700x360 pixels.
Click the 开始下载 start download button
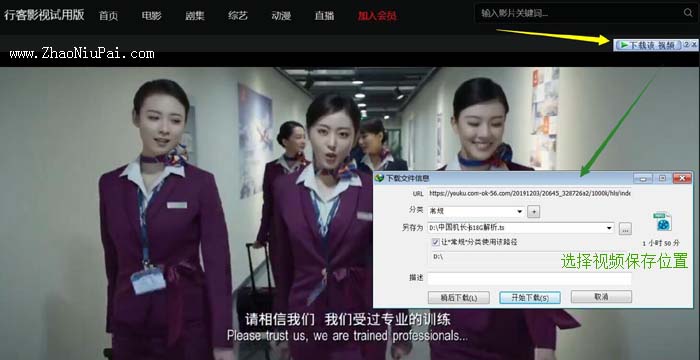(530, 297)
